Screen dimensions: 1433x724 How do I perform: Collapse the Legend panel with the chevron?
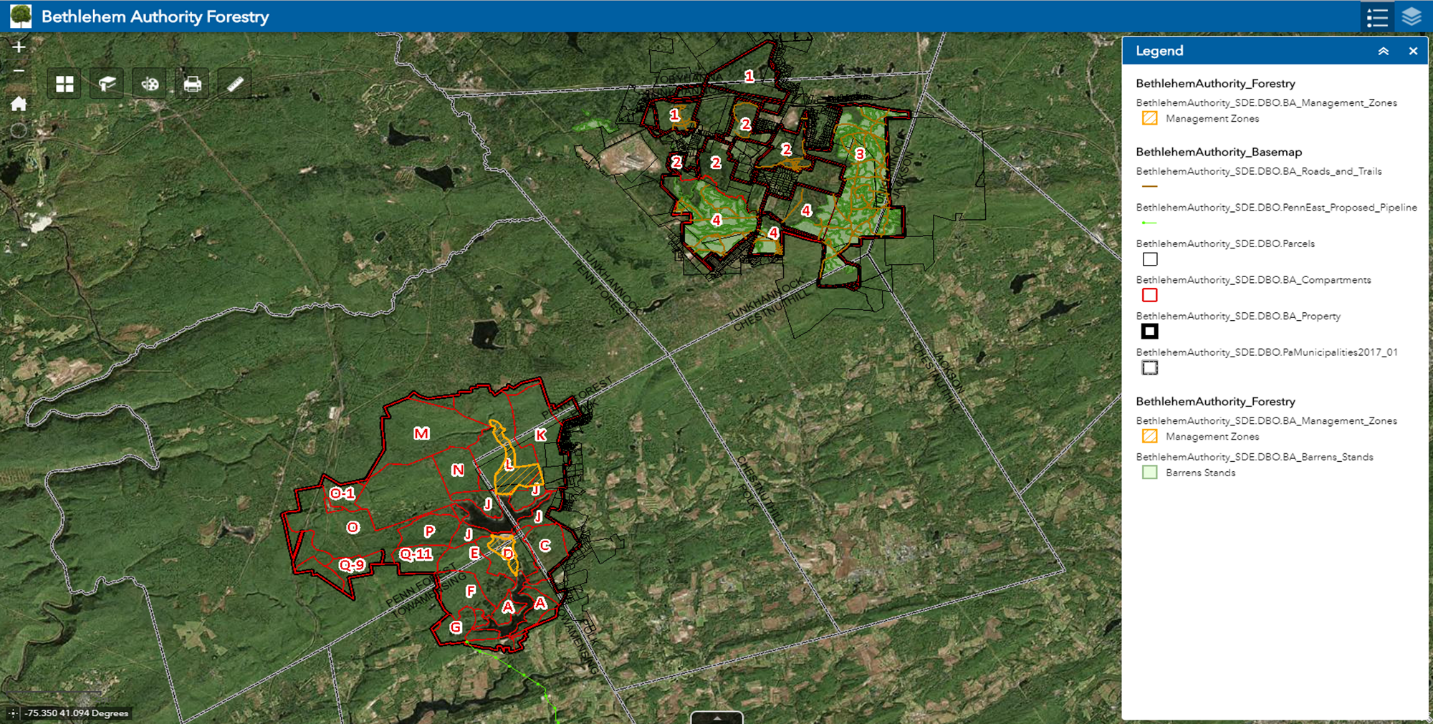coord(1384,50)
